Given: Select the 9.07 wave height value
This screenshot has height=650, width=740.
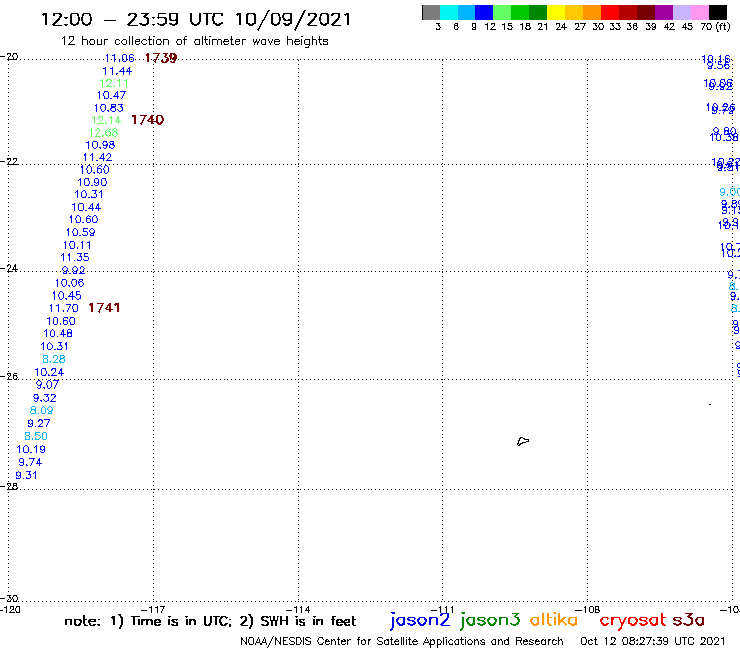Looking at the screenshot, I should (47, 385).
